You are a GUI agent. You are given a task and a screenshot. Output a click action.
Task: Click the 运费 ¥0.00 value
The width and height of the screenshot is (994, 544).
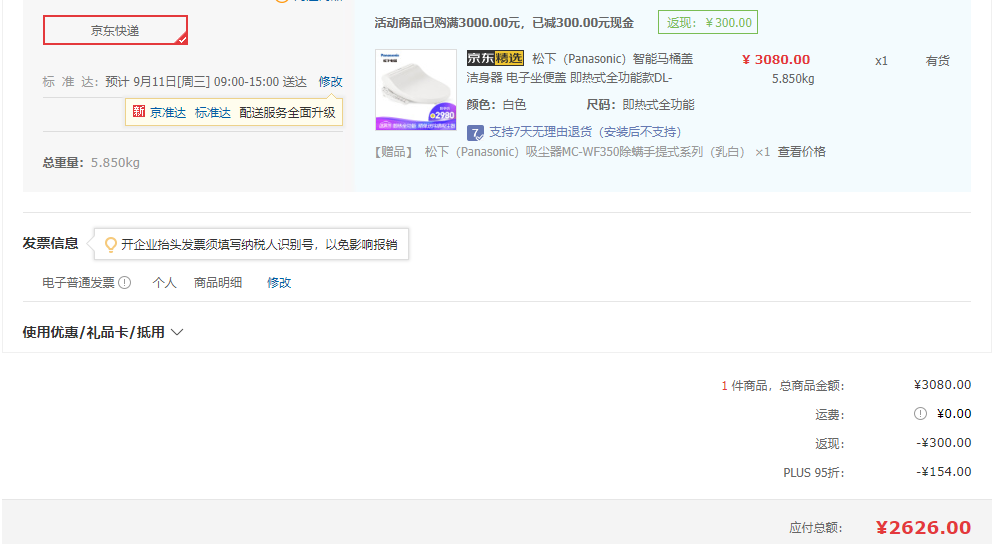tap(954, 414)
